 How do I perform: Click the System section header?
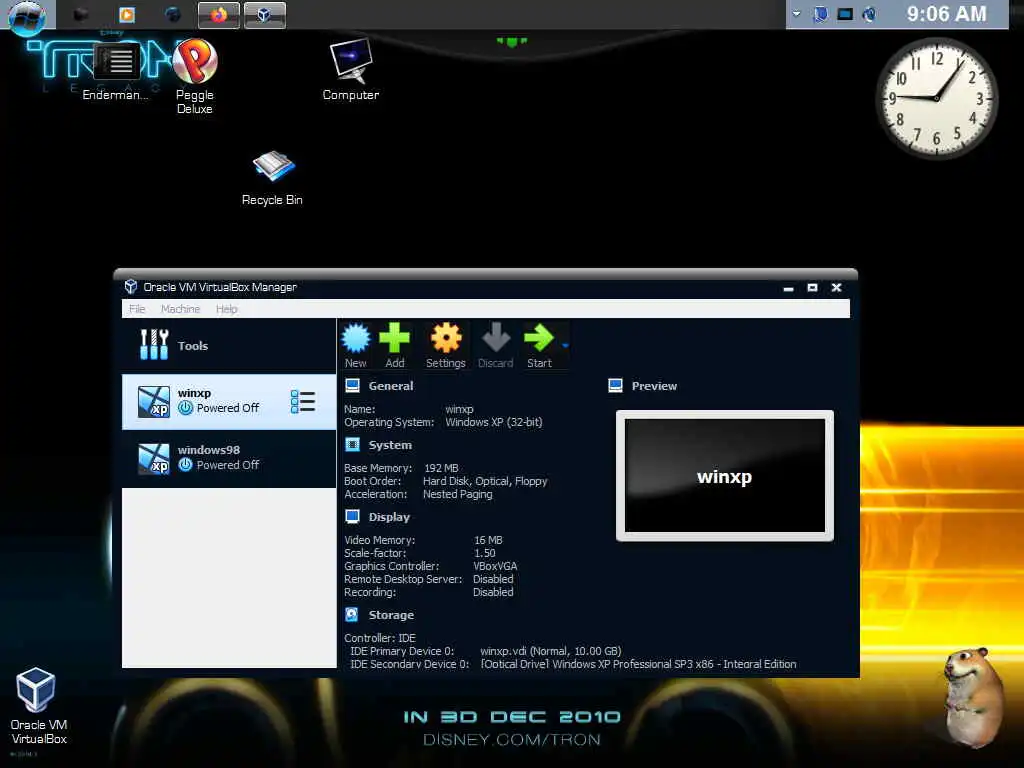(x=390, y=445)
